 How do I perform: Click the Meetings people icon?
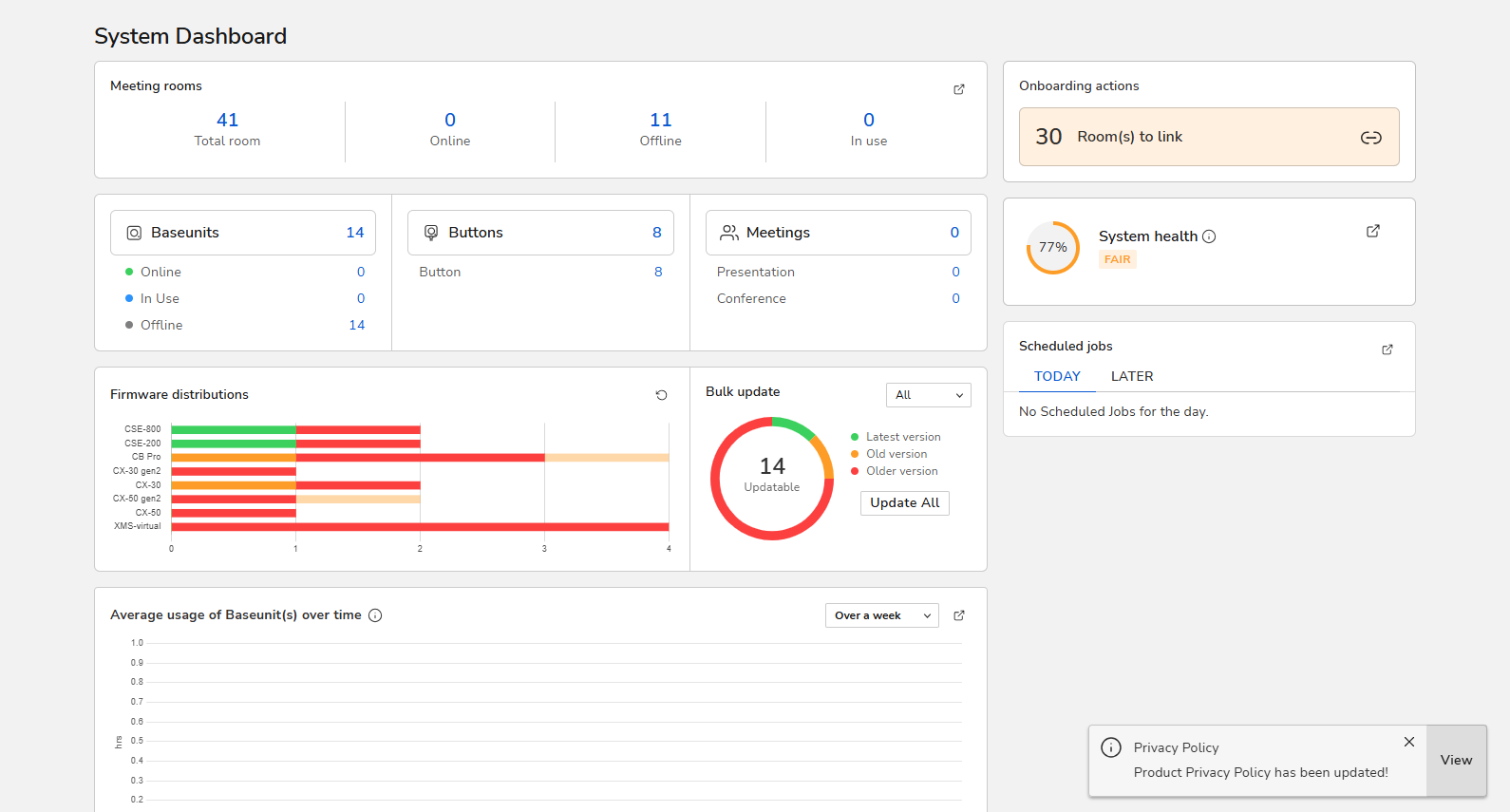pos(729,233)
